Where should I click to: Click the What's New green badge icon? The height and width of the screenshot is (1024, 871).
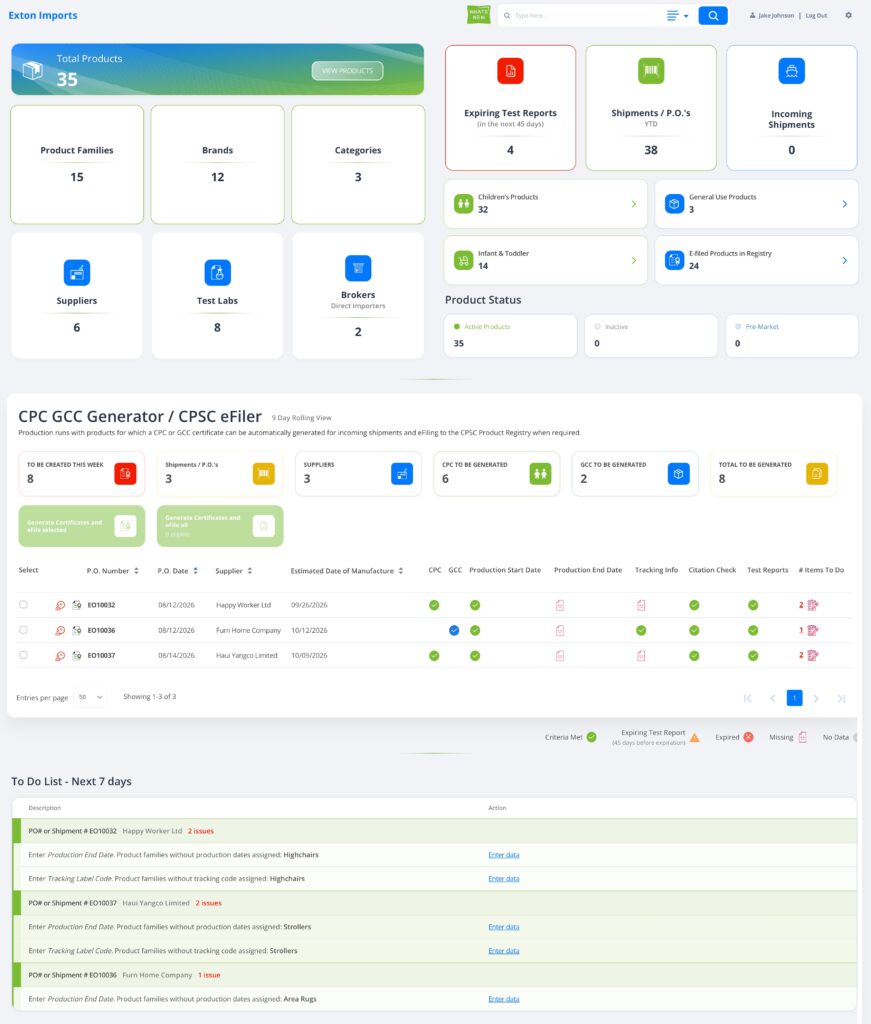coord(479,15)
